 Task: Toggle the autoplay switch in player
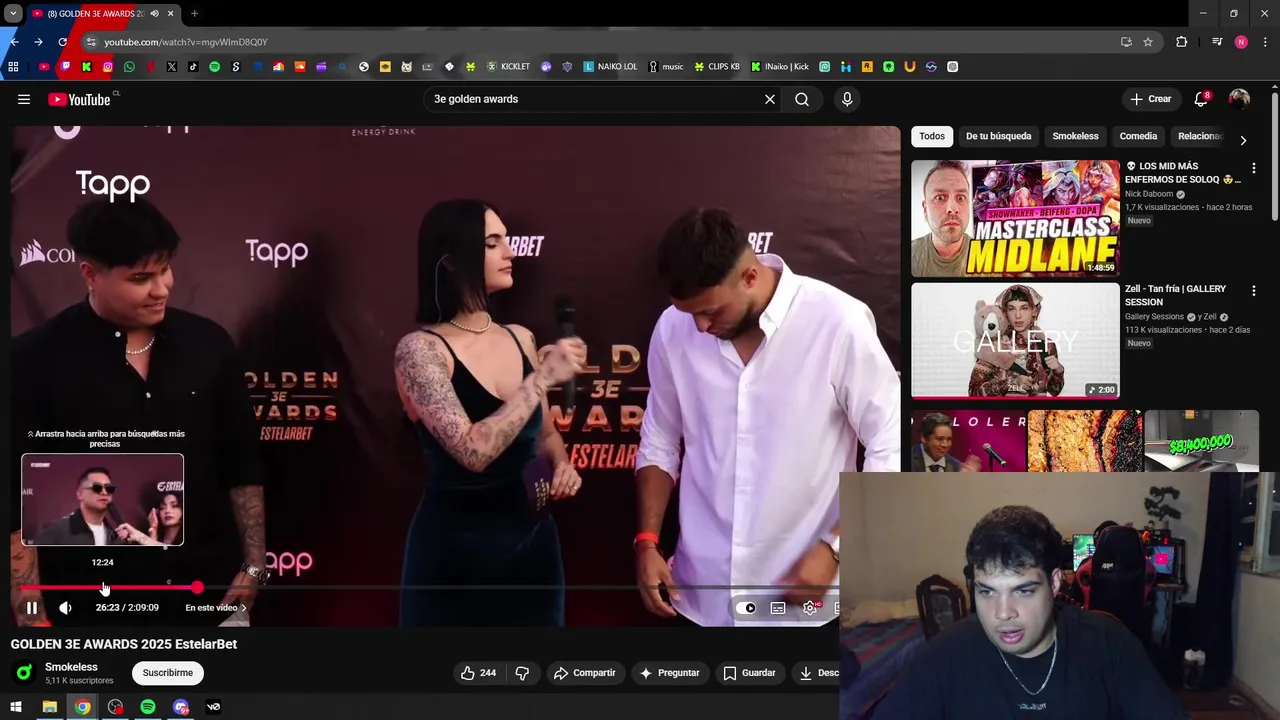(746, 608)
